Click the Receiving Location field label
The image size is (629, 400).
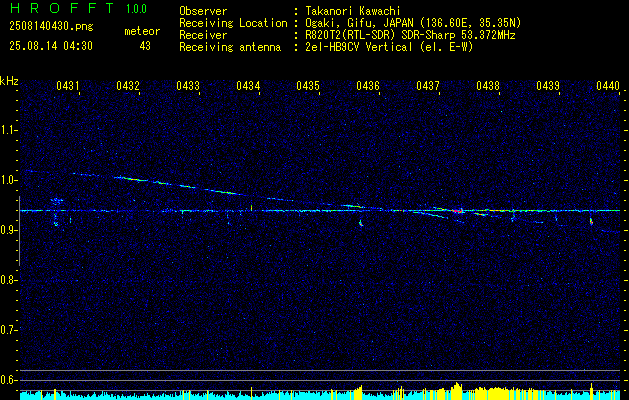pyautogui.click(x=233, y=23)
